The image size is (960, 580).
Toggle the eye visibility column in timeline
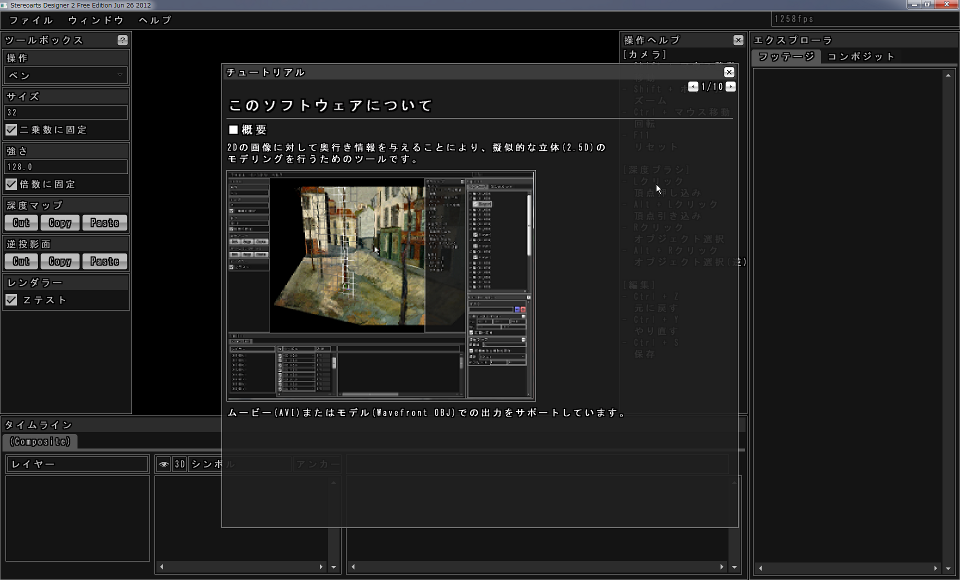[163, 464]
